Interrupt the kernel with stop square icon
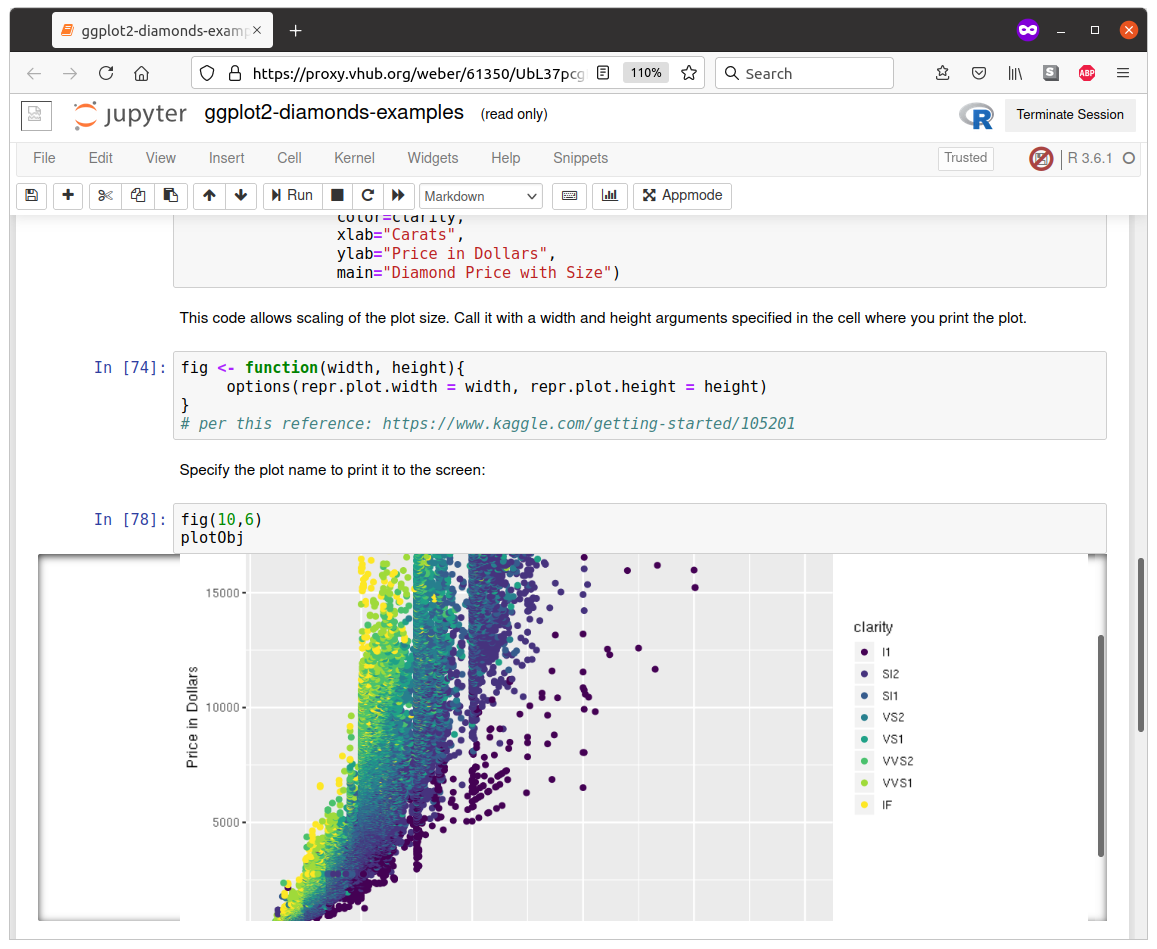The image size is (1157, 949). point(337,196)
